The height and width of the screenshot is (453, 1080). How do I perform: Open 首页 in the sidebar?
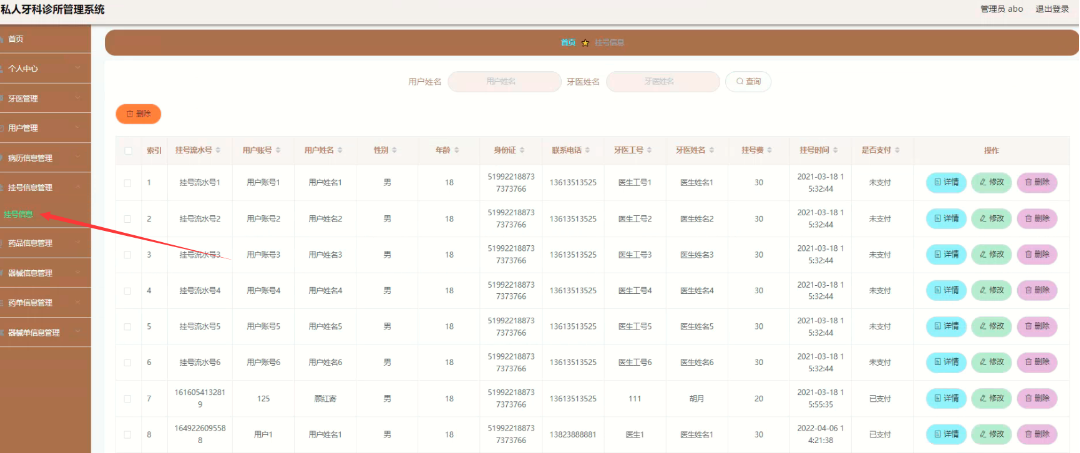coord(45,39)
